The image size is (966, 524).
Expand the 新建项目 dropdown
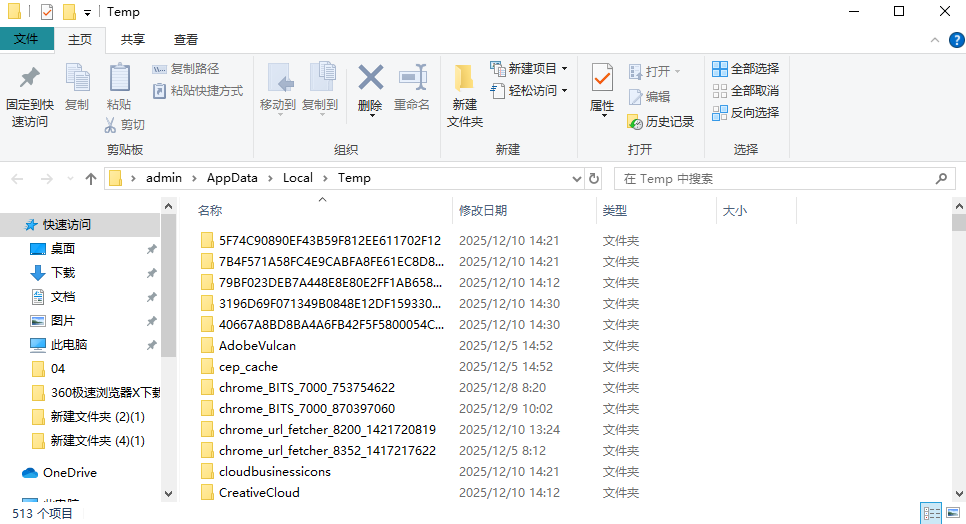pos(564,68)
